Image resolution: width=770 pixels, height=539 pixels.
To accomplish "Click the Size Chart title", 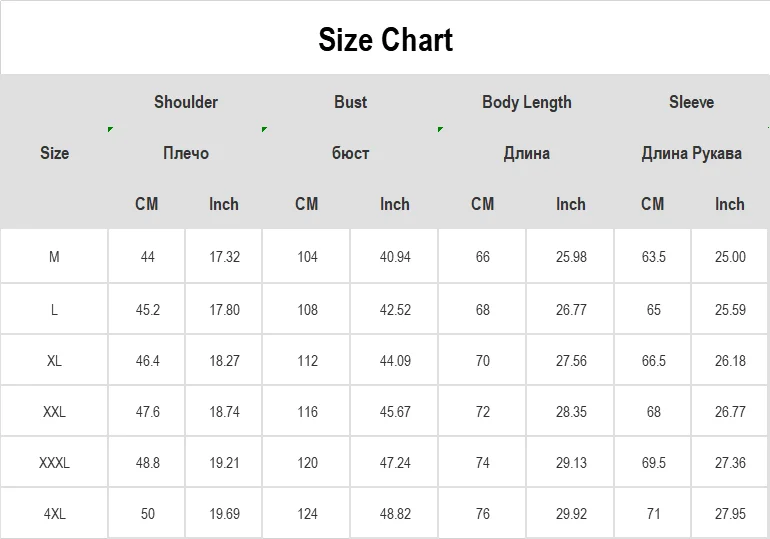I will click(385, 40).
